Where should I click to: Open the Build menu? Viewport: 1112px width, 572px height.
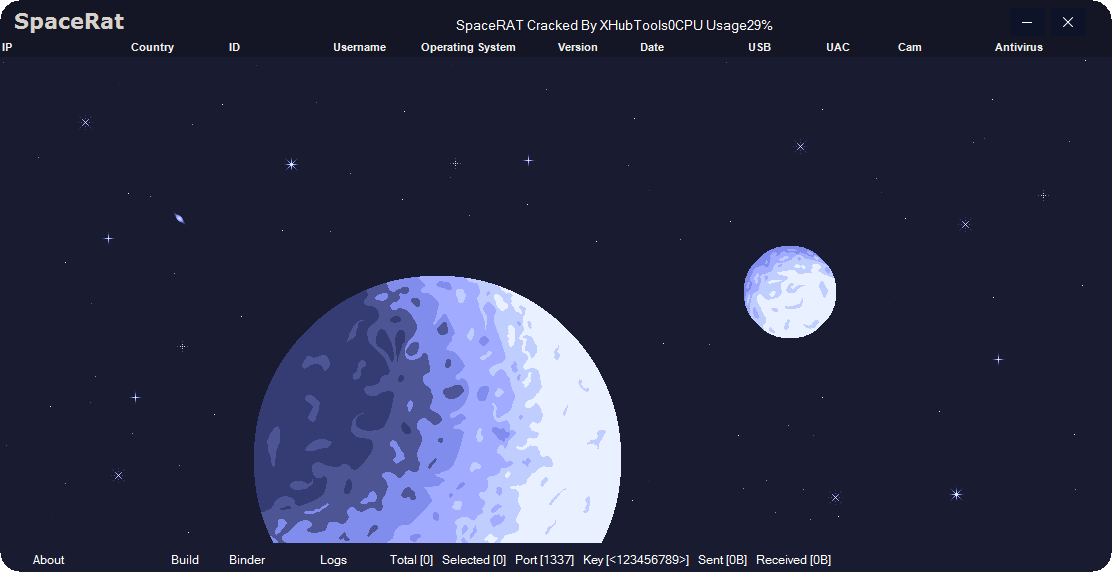coord(185,560)
